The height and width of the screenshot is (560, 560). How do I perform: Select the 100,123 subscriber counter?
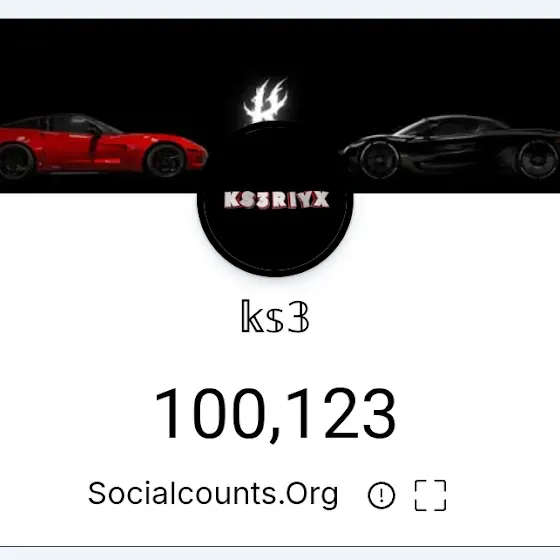pyautogui.click(x=275, y=414)
